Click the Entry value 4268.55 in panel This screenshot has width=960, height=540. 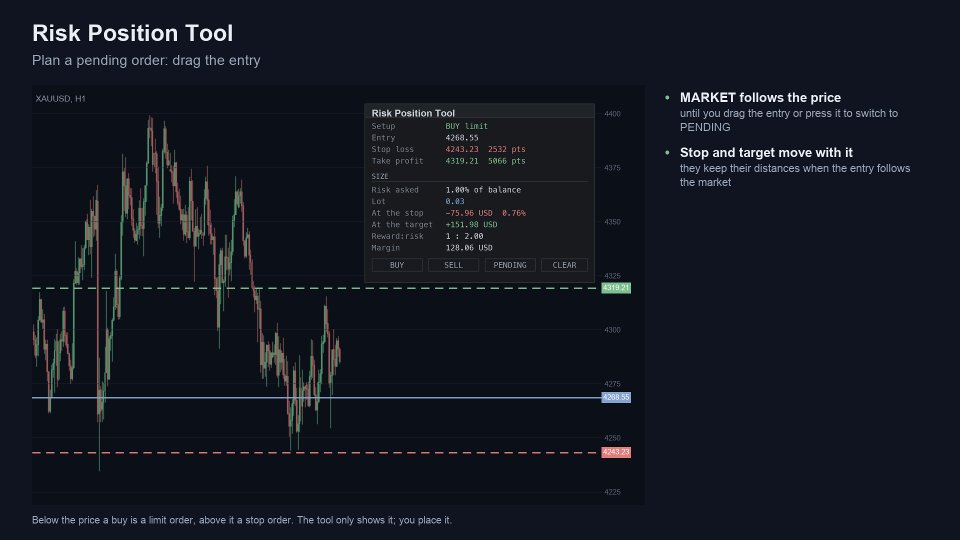(462, 138)
